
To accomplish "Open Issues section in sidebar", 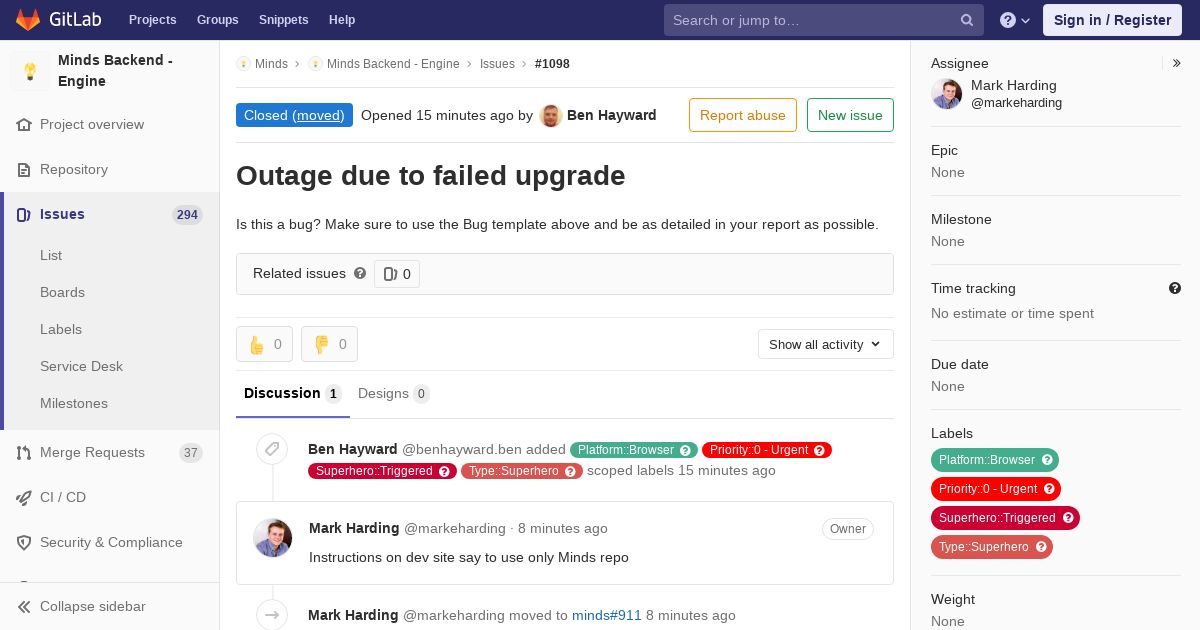I will 110,214.
